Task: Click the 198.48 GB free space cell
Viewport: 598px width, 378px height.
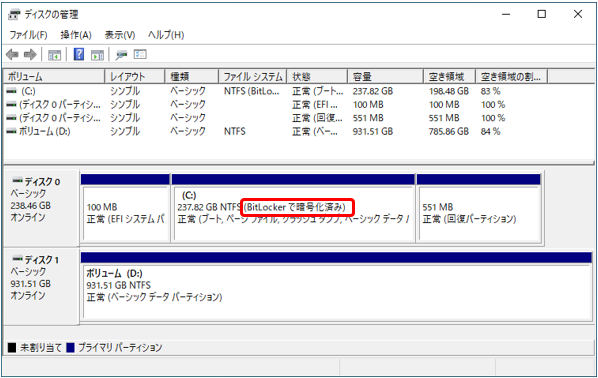Action: click(x=448, y=91)
